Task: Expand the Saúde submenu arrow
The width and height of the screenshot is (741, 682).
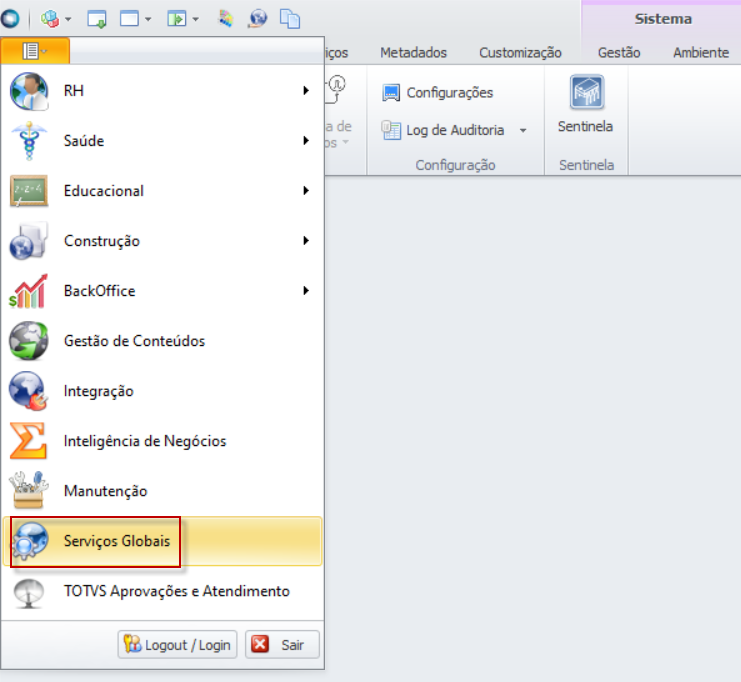Action: coord(306,140)
